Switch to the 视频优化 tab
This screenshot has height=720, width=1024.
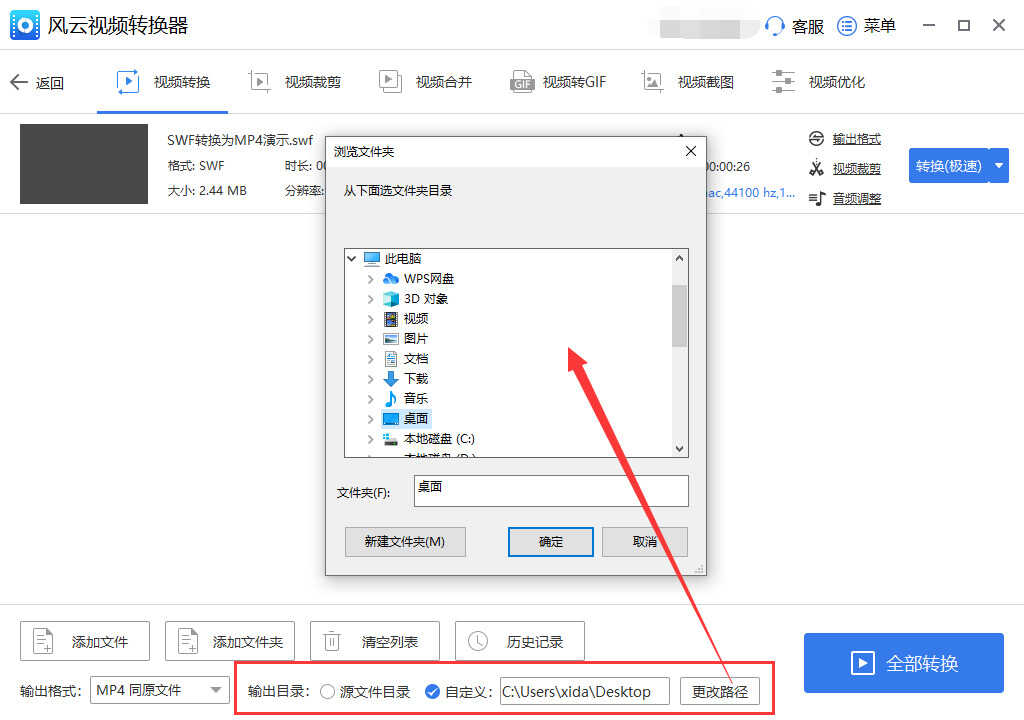[x=818, y=82]
